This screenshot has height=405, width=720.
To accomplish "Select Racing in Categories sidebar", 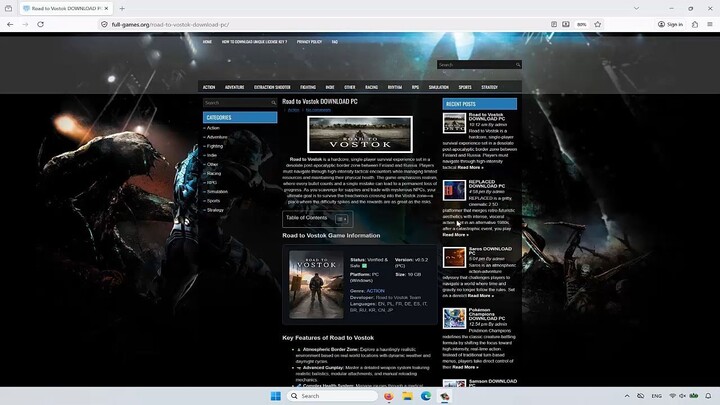I will 214,174.
